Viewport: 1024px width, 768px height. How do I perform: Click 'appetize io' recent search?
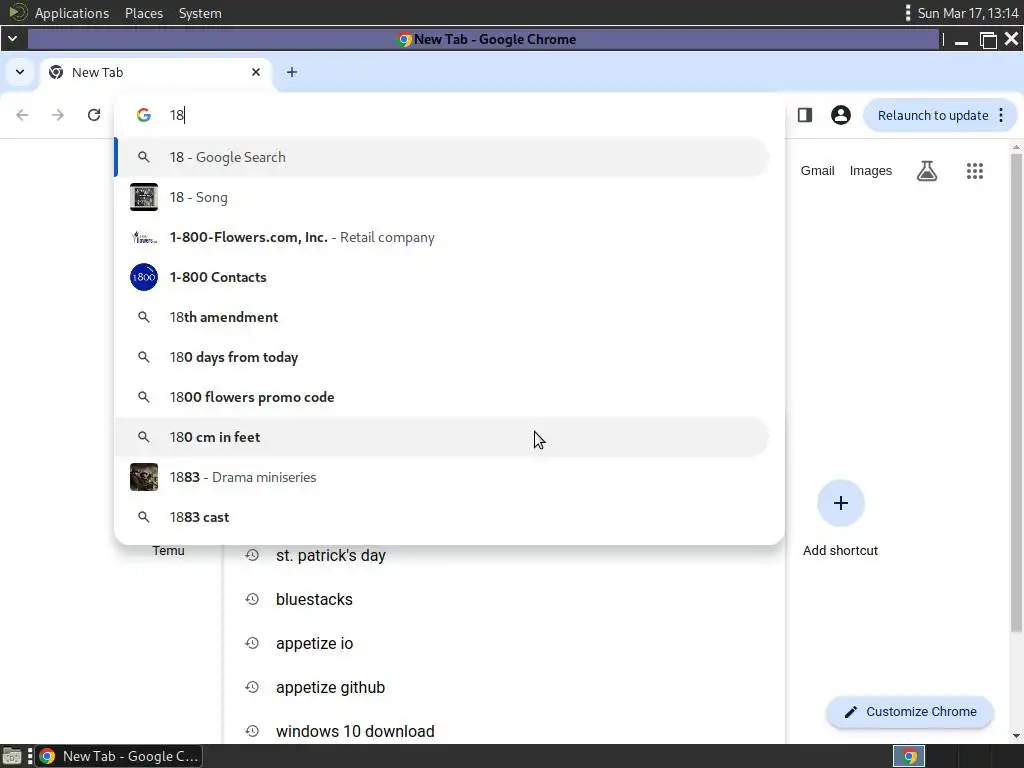coord(314,643)
